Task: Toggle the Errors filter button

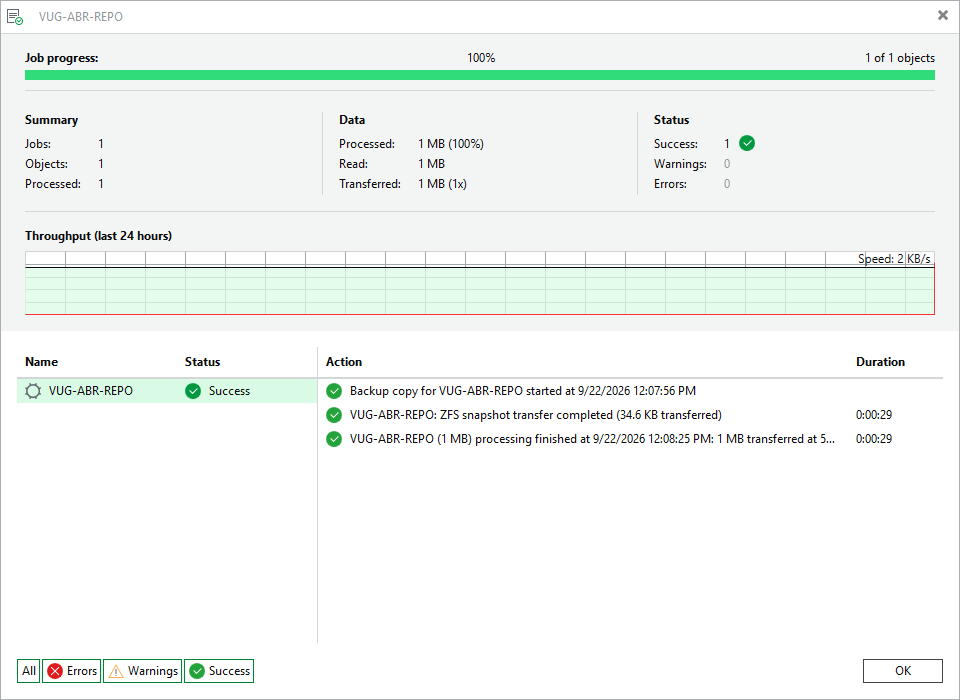Action: click(x=72, y=671)
